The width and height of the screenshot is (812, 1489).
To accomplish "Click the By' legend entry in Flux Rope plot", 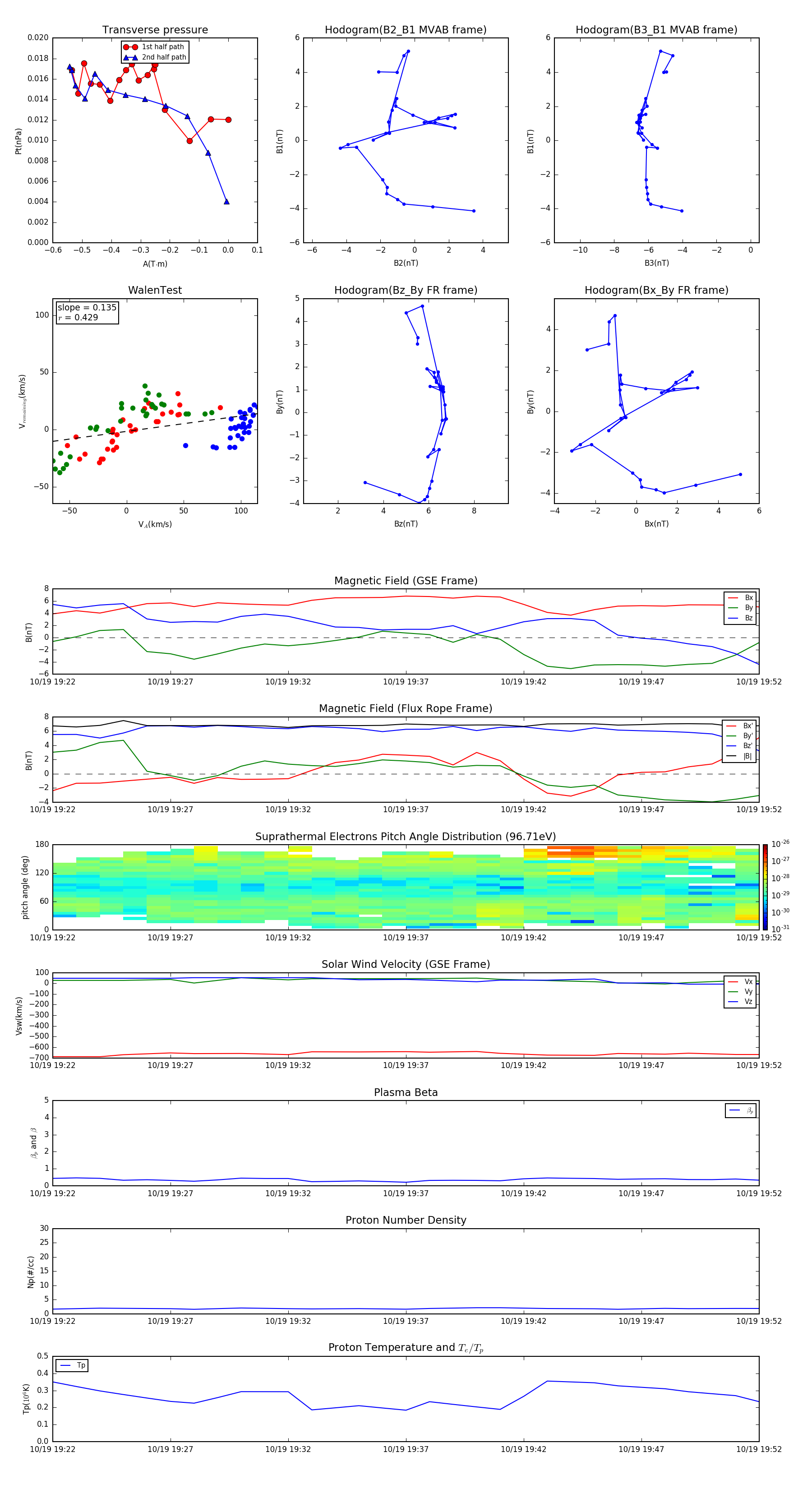I will (x=740, y=736).
